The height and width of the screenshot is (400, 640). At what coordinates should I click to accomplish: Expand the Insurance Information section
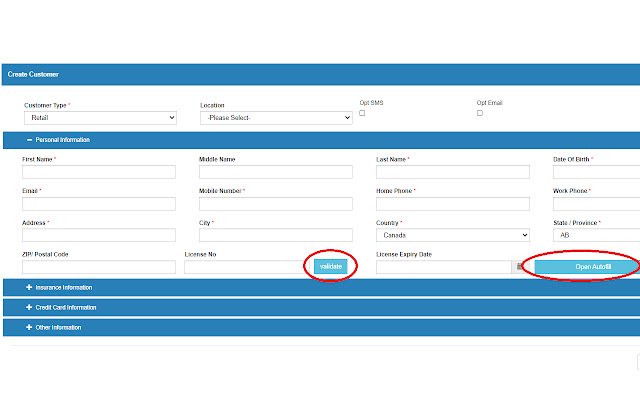321,287
